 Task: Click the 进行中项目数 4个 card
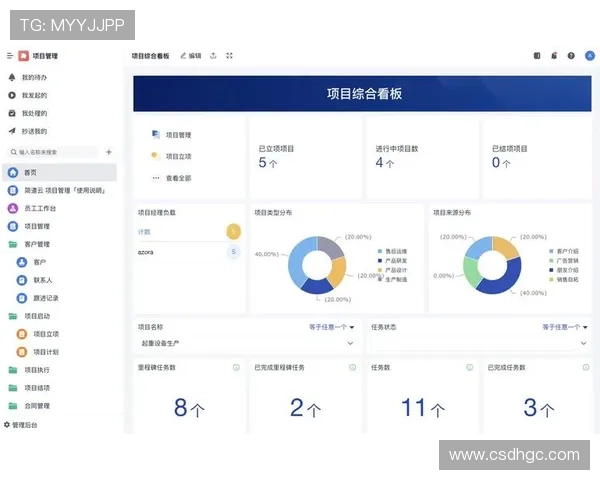422,157
